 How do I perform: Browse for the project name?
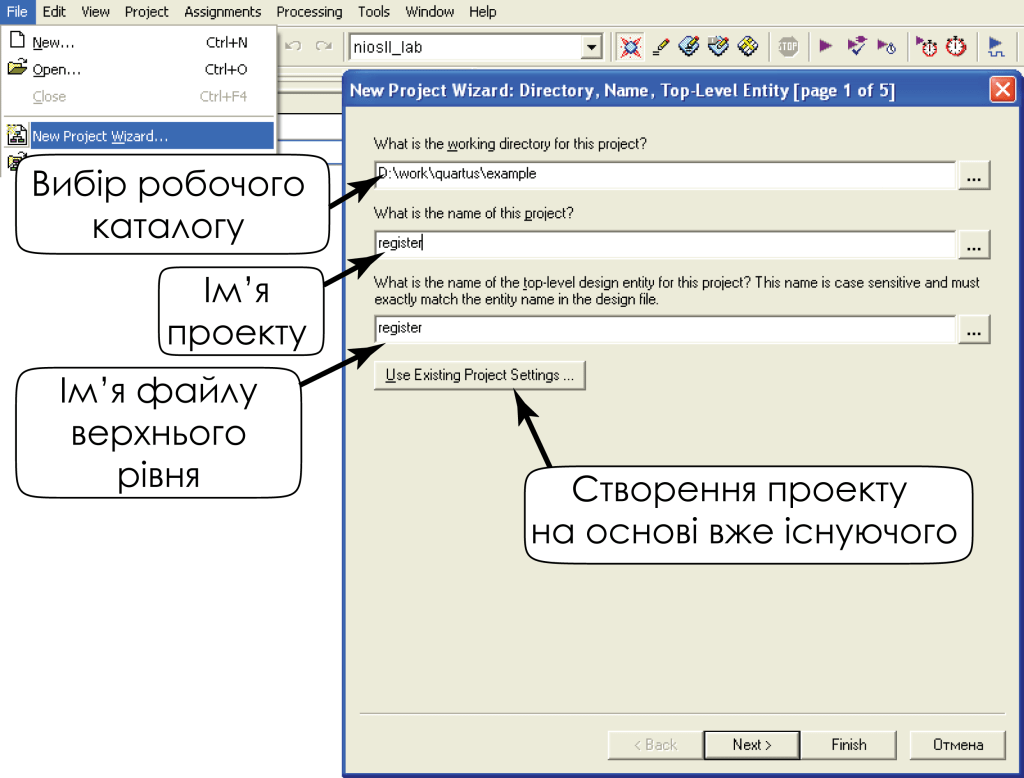click(x=974, y=244)
